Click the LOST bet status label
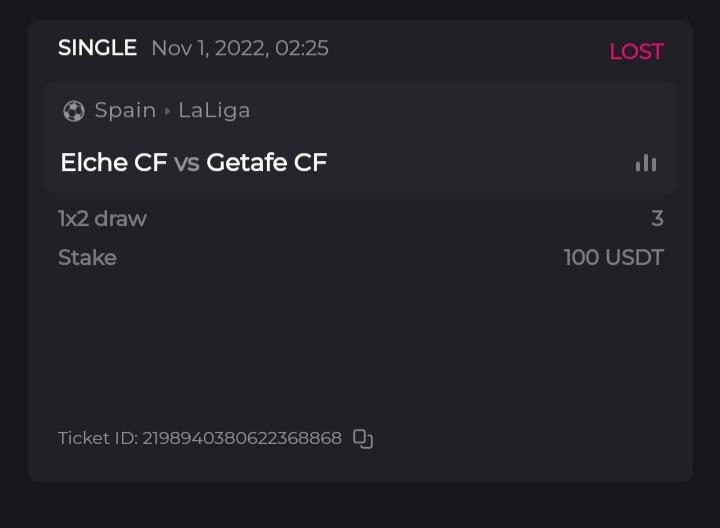This screenshot has width=720, height=528. pyautogui.click(x=636, y=52)
